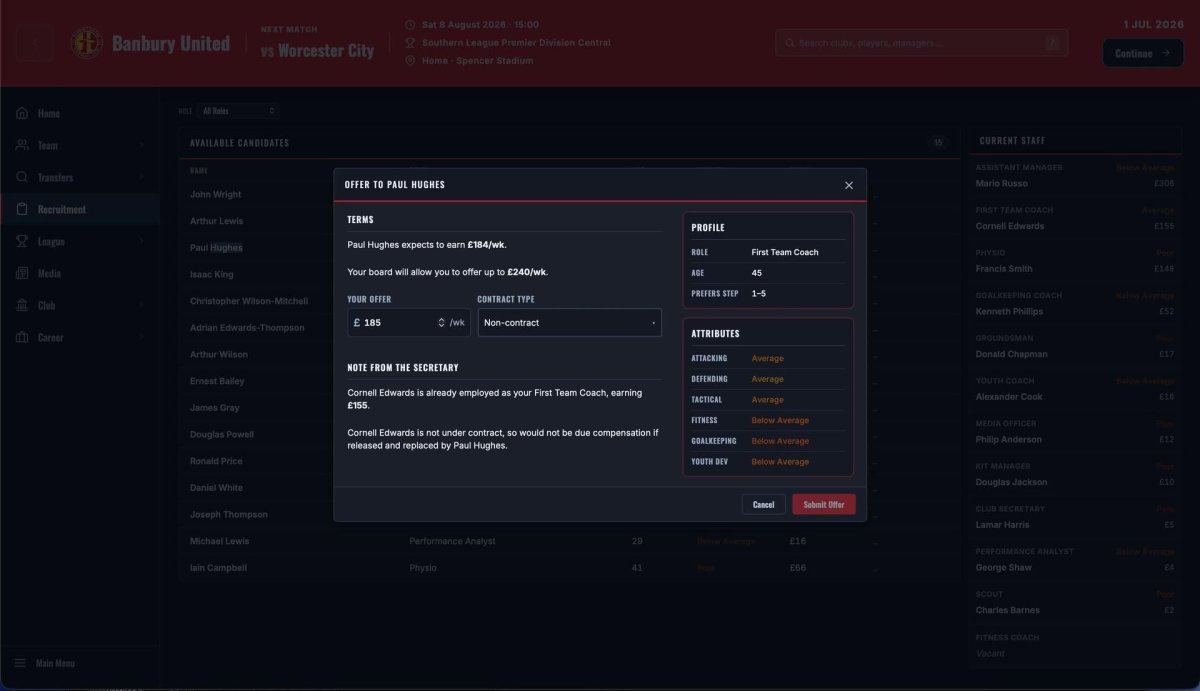
Task: Click Main Menu at the bottom
Action: tap(55, 663)
